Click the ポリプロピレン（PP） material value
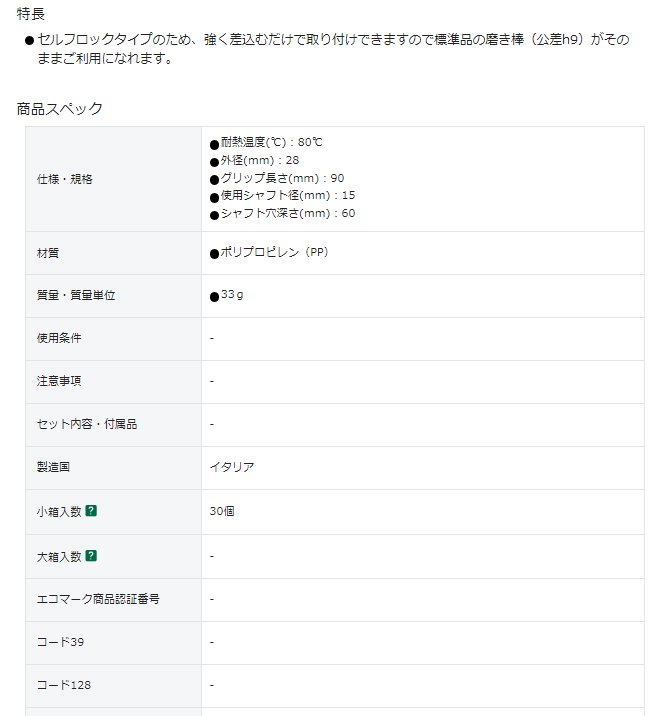This screenshot has height=716, width=658. [x=270, y=253]
